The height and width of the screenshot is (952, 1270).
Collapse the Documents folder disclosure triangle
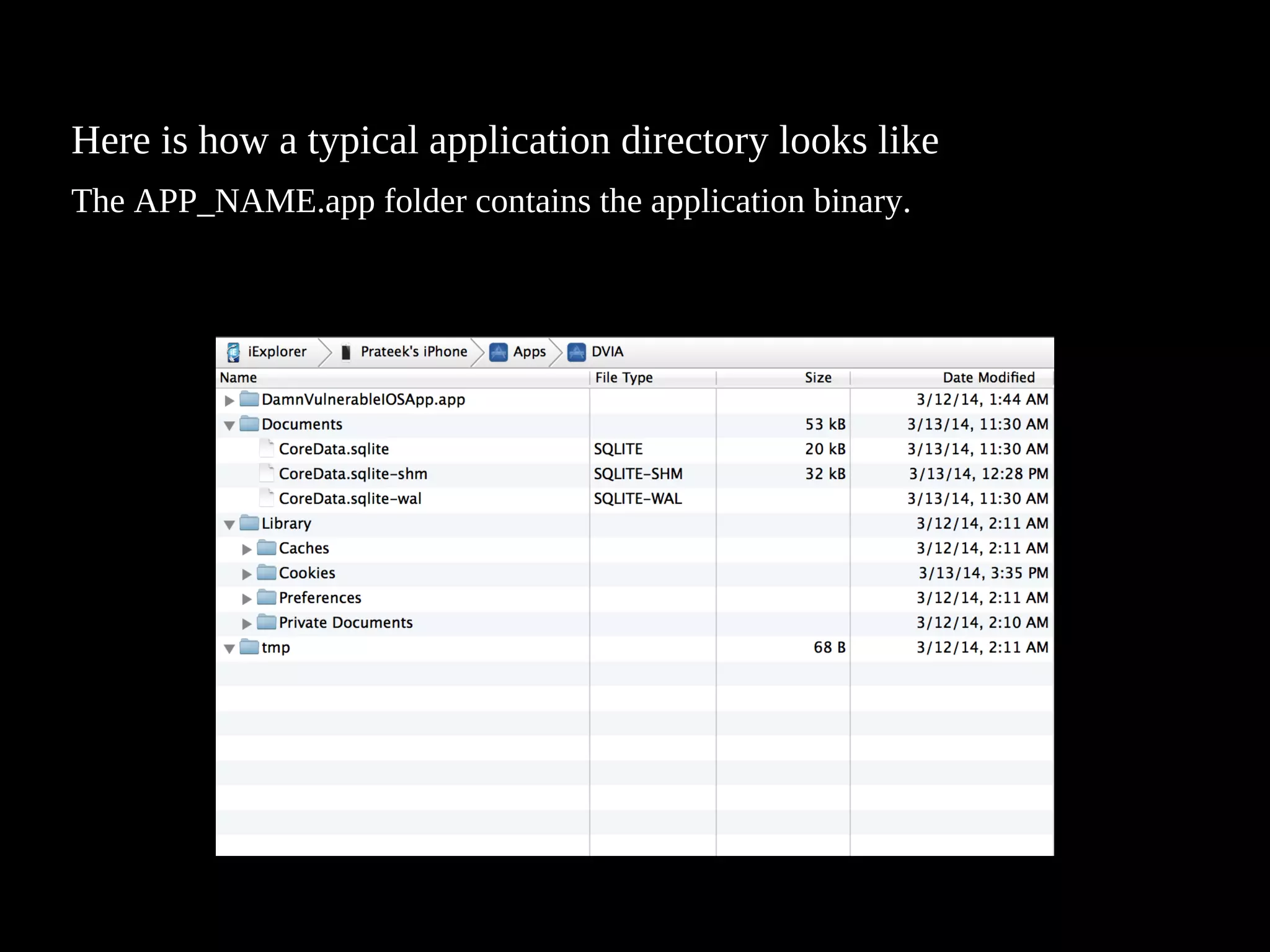point(229,425)
